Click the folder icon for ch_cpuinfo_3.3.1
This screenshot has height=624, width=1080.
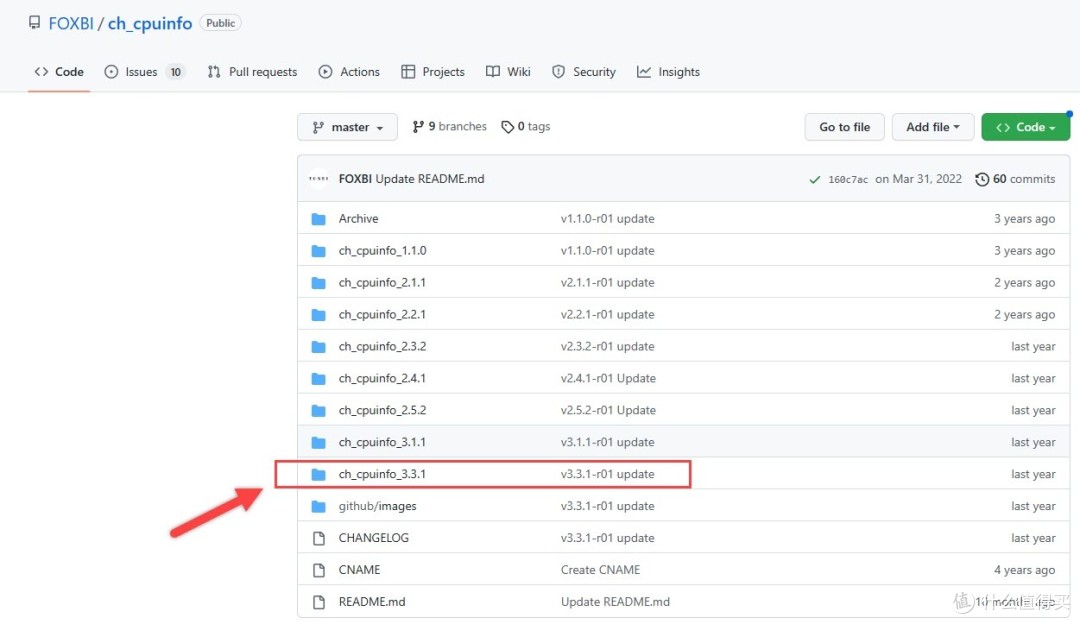coord(318,475)
